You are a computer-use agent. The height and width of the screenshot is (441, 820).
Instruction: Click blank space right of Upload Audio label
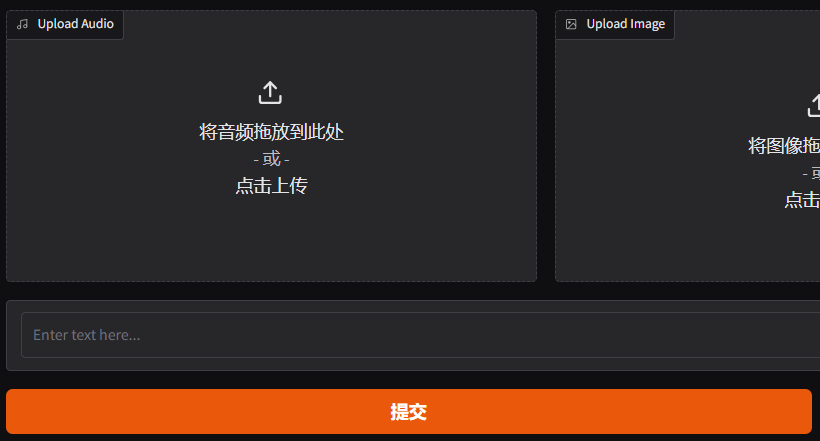click(329, 25)
